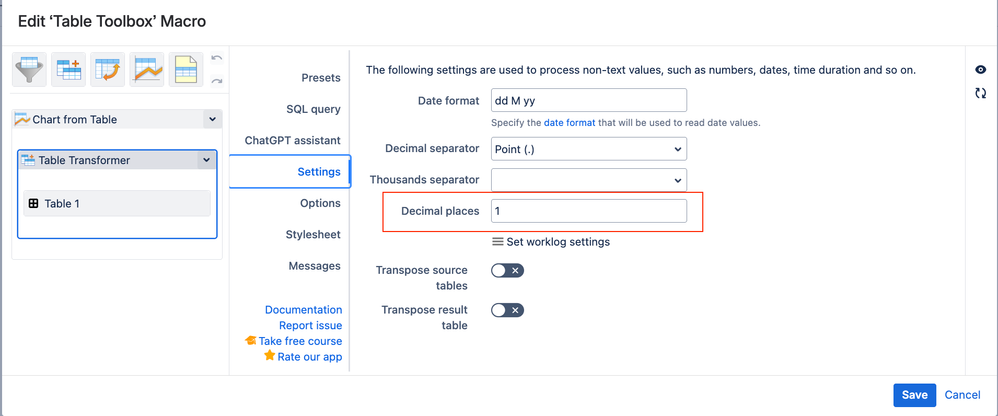The width and height of the screenshot is (998, 416).
Task: Click the Chart from Table toolbar icon
Action: (147, 69)
